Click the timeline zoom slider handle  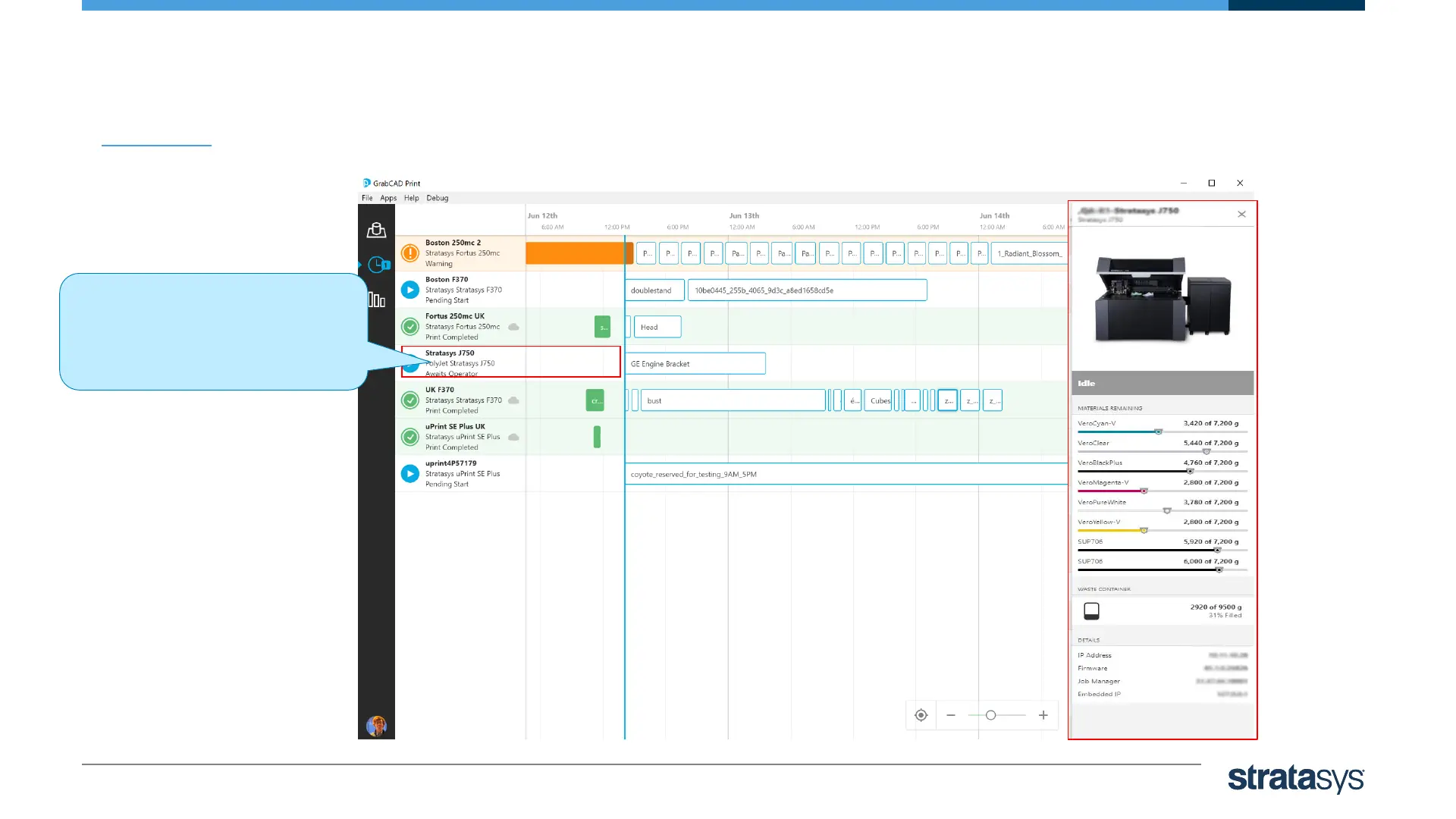coord(990,715)
